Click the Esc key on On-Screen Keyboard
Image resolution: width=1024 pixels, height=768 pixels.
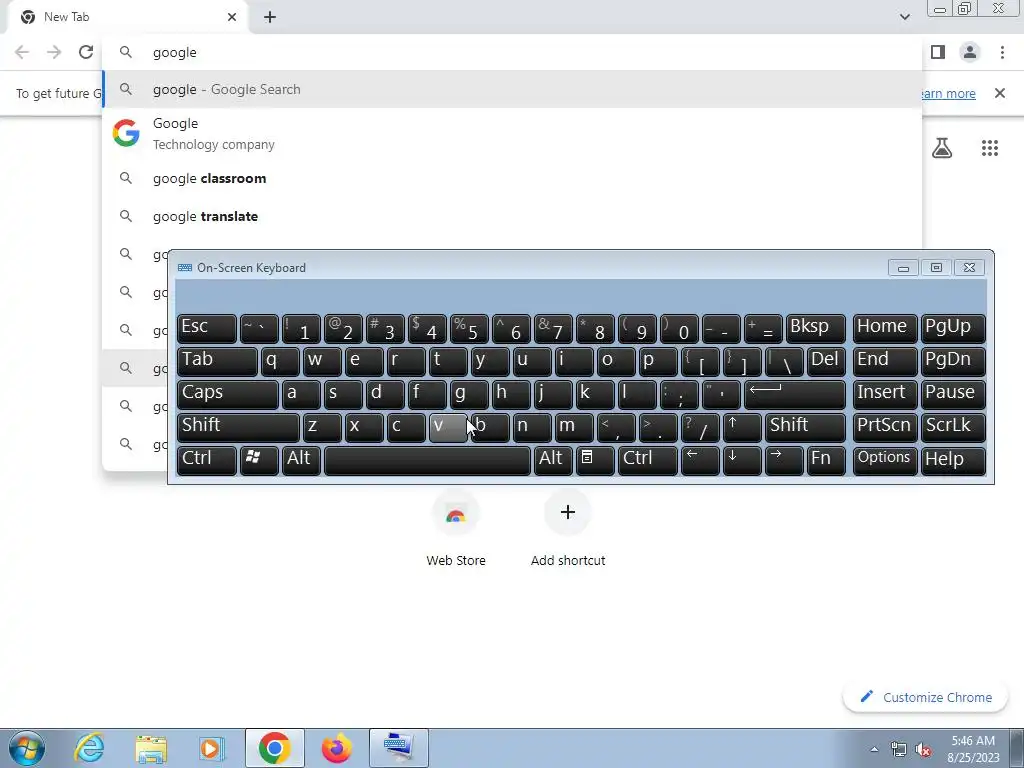(206, 328)
